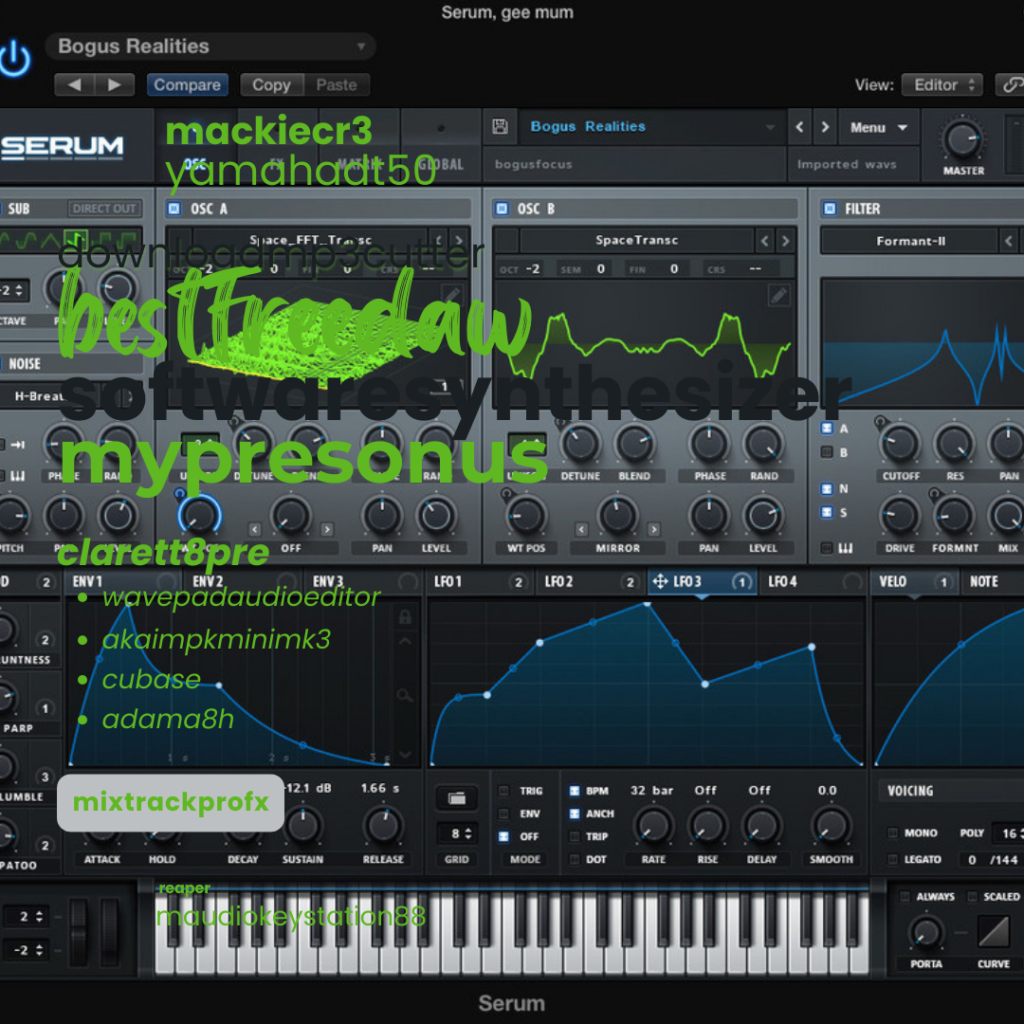
Task: Toggle filter routing for N
Action: coord(827,488)
